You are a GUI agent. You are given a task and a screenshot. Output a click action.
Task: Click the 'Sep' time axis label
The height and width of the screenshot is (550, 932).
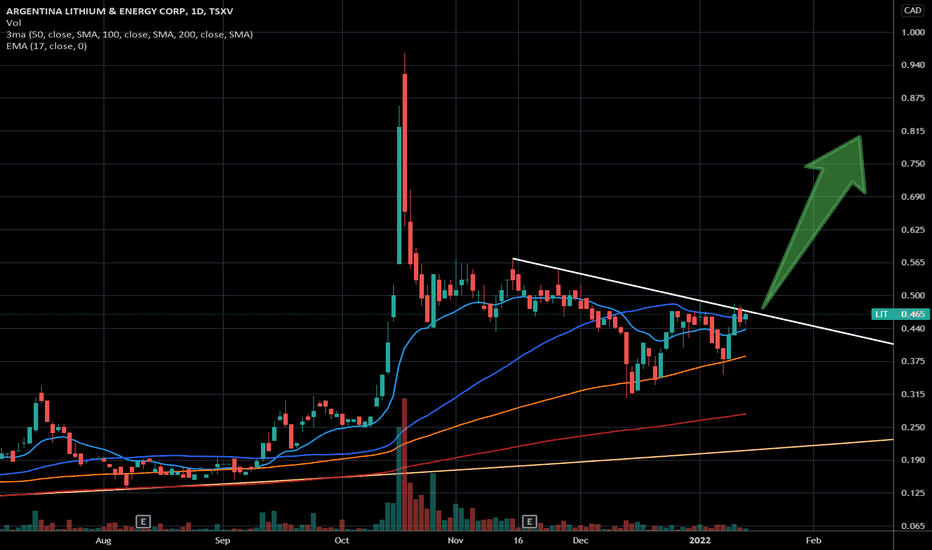pyautogui.click(x=222, y=540)
